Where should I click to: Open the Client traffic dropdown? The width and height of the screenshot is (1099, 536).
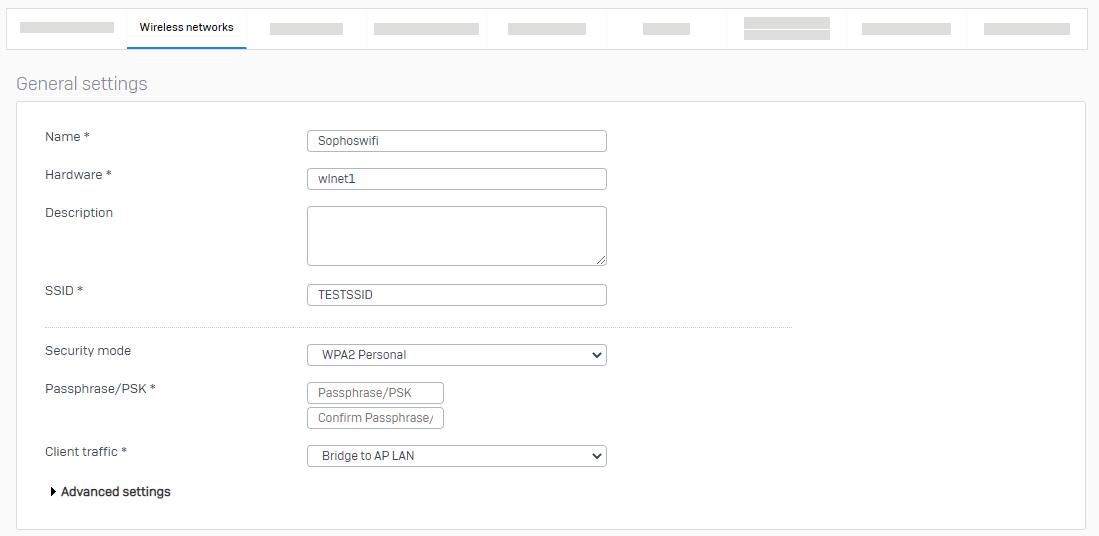coord(456,456)
